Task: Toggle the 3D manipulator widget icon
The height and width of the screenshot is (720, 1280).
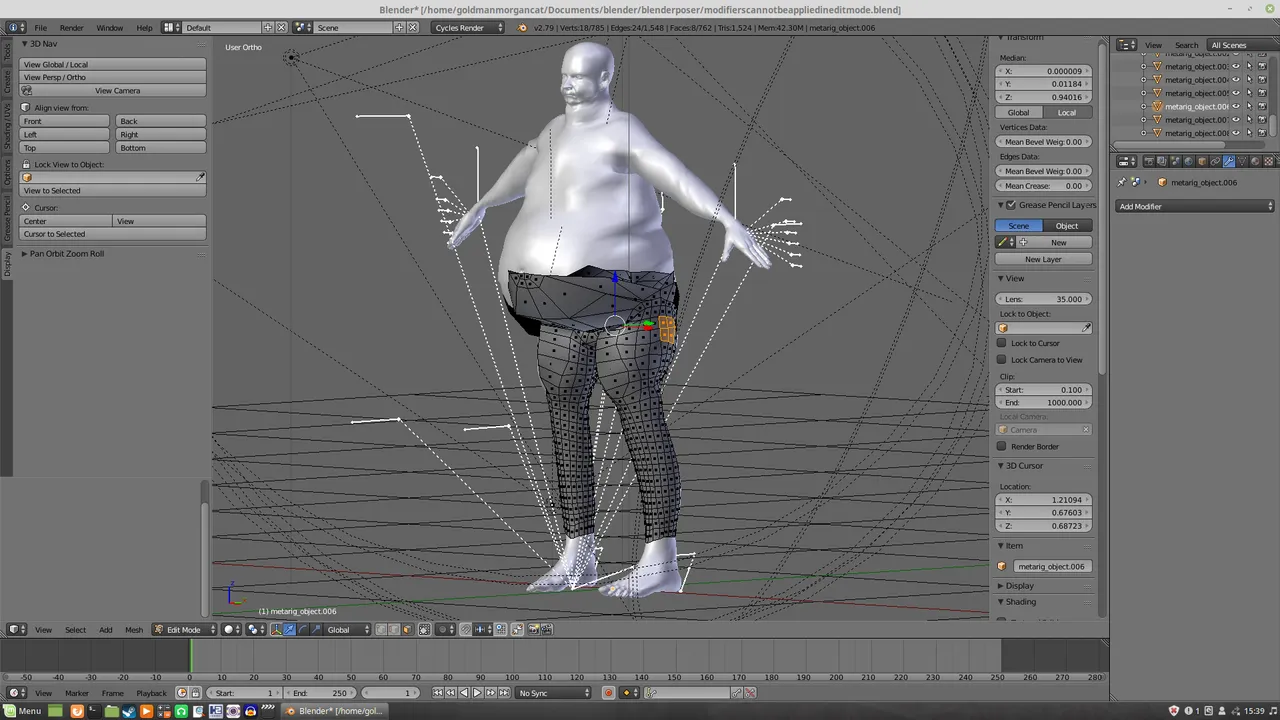Action: 276,629
